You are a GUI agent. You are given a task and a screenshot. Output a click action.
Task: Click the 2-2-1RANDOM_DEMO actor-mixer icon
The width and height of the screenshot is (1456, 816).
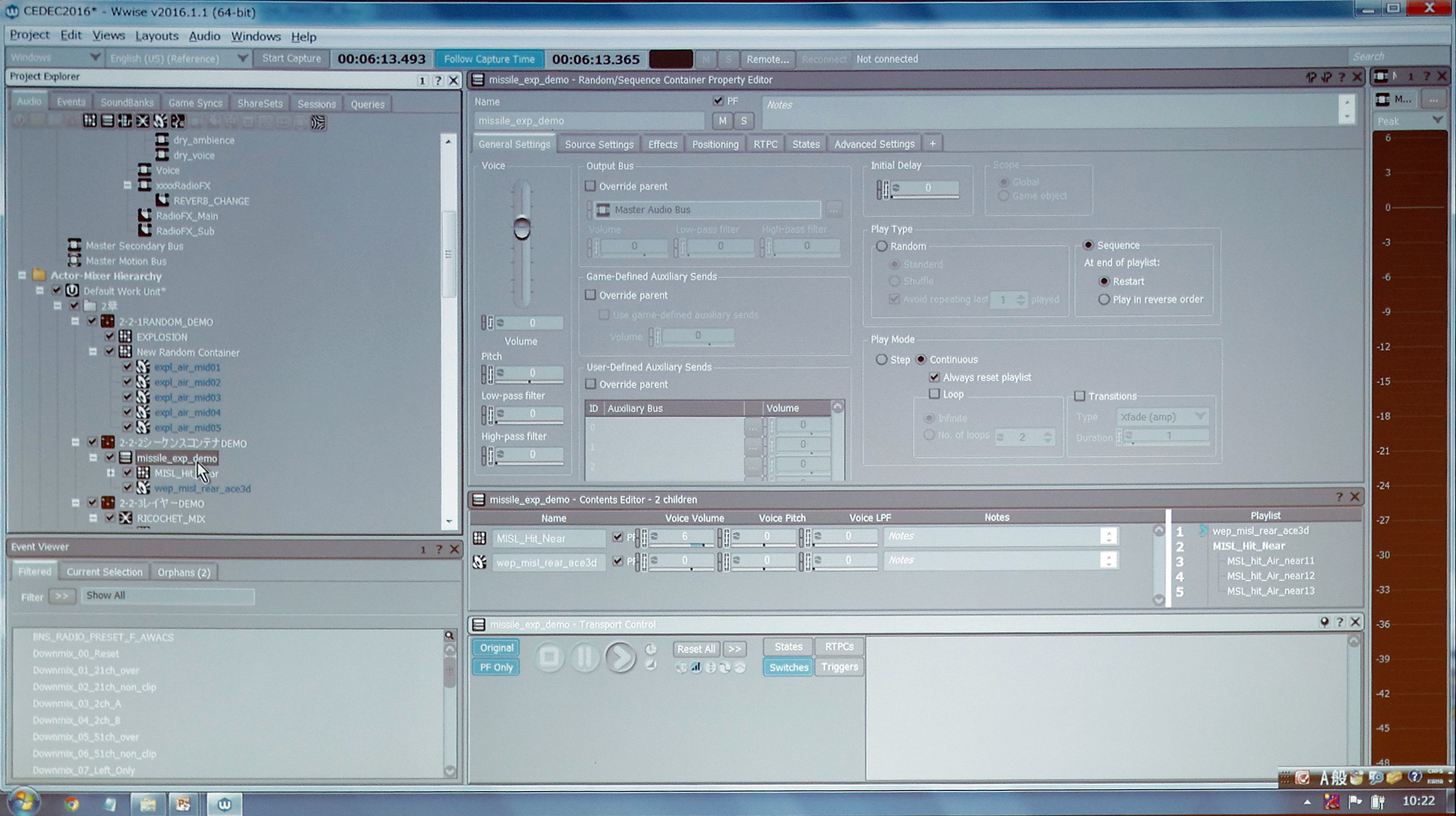point(107,321)
